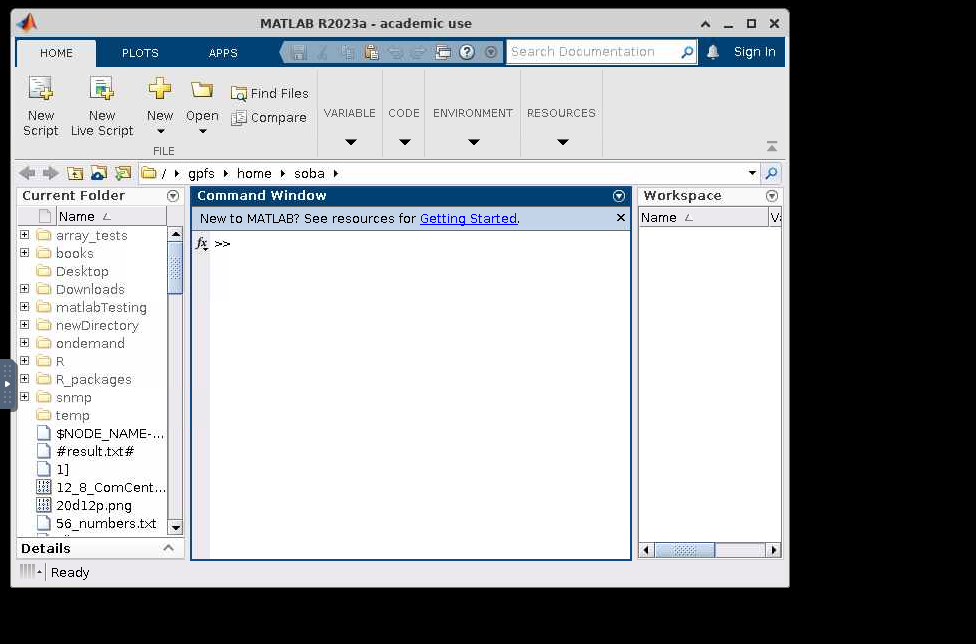
Task: Click the Browse for folder icon
Action: [99, 173]
